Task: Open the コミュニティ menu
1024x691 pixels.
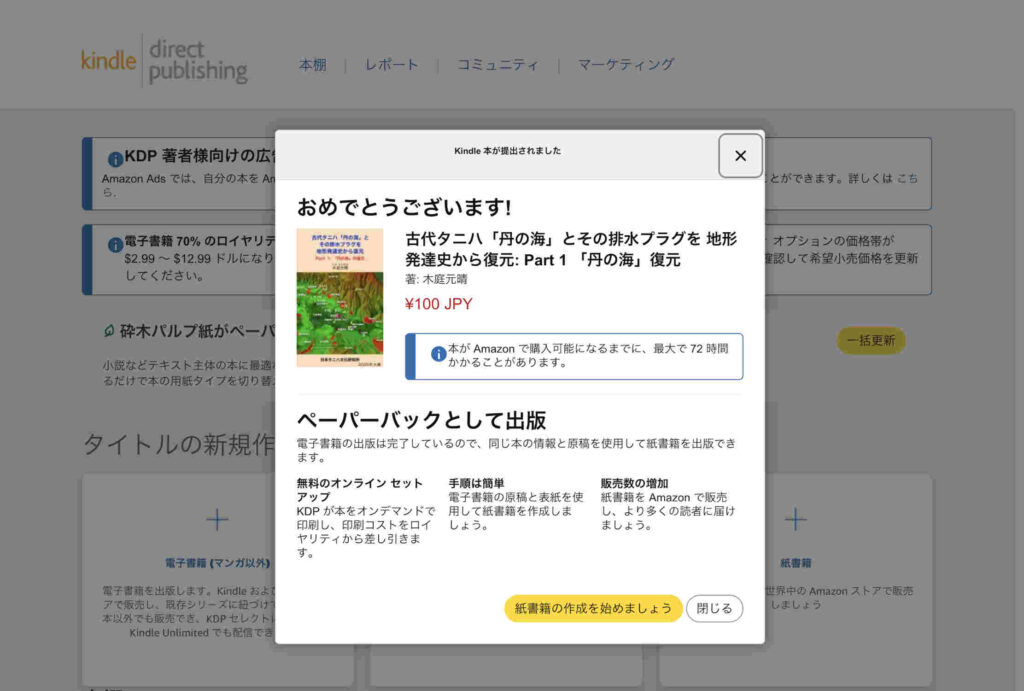Action: (498, 65)
